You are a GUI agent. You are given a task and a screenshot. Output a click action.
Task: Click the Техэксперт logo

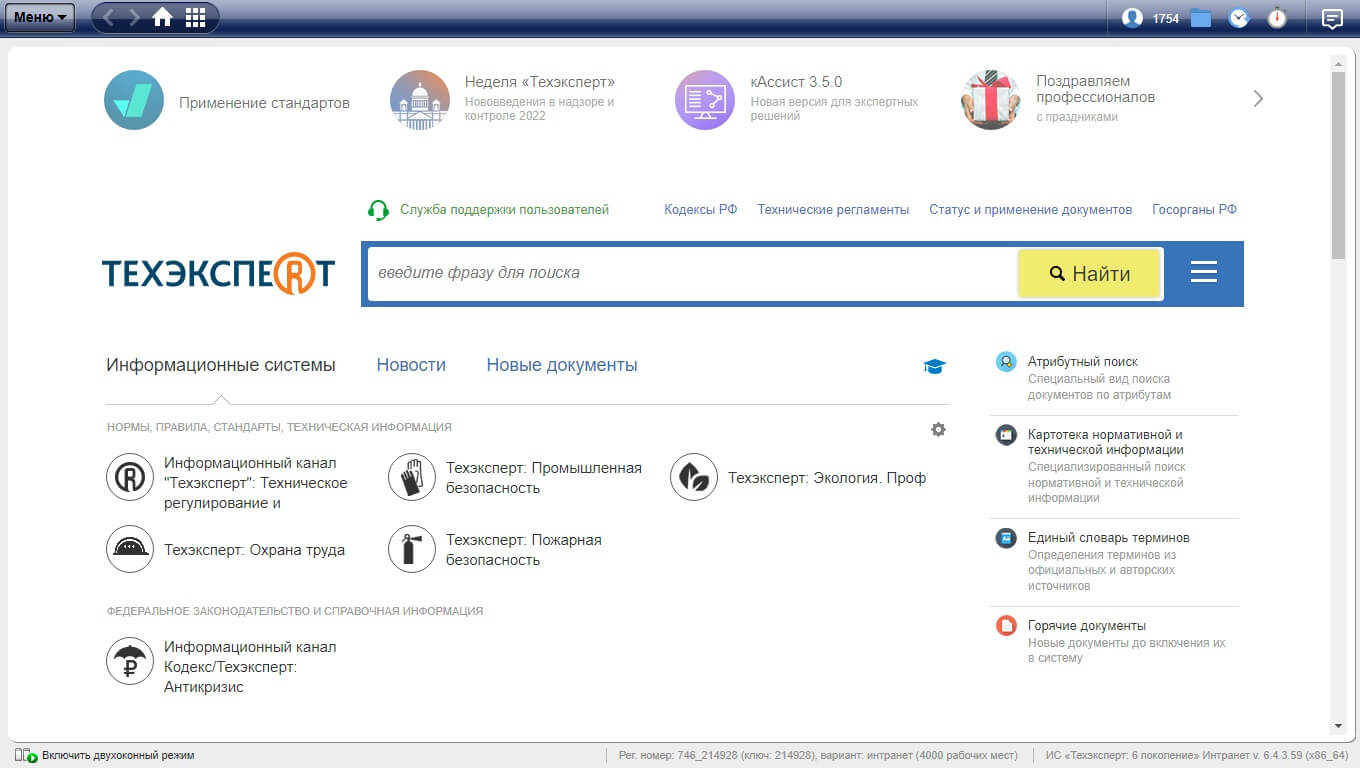point(218,273)
